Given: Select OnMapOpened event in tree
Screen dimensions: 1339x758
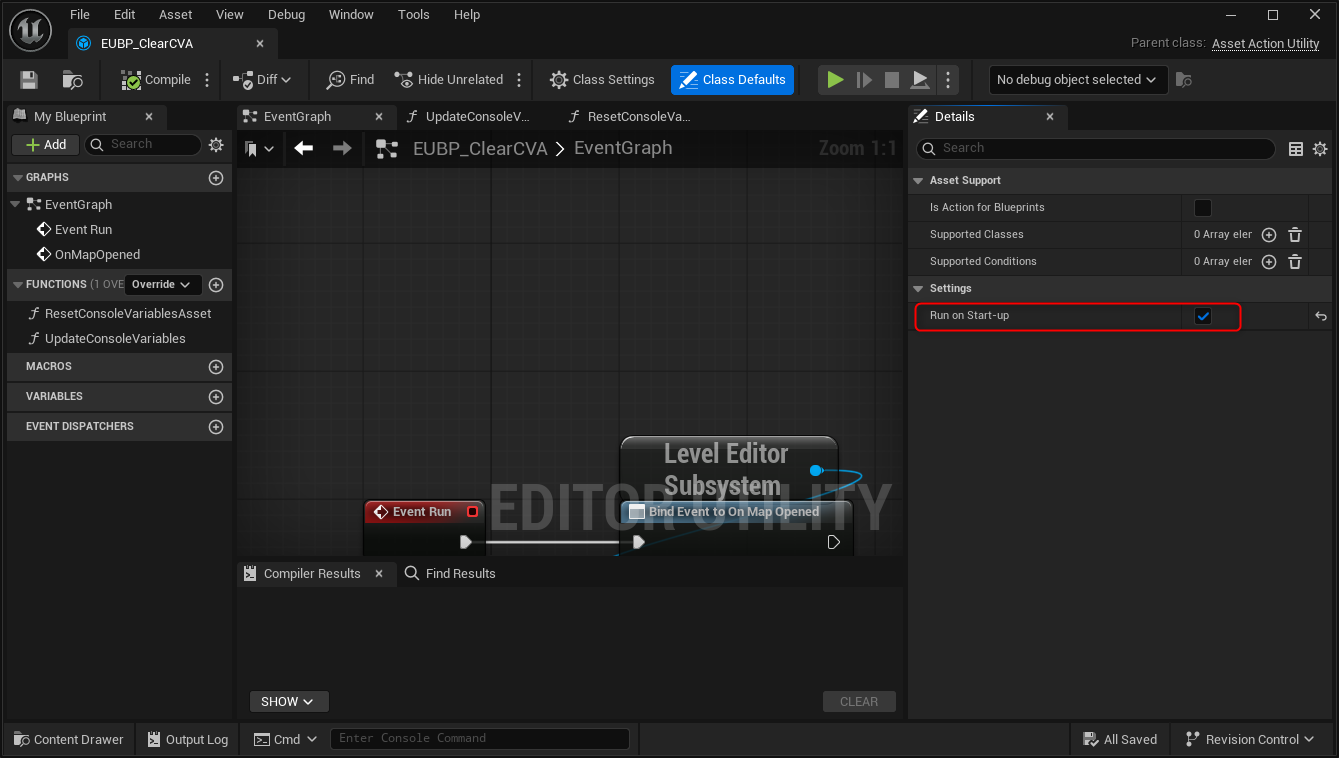Looking at the screenshot, I should click(97, 254).
